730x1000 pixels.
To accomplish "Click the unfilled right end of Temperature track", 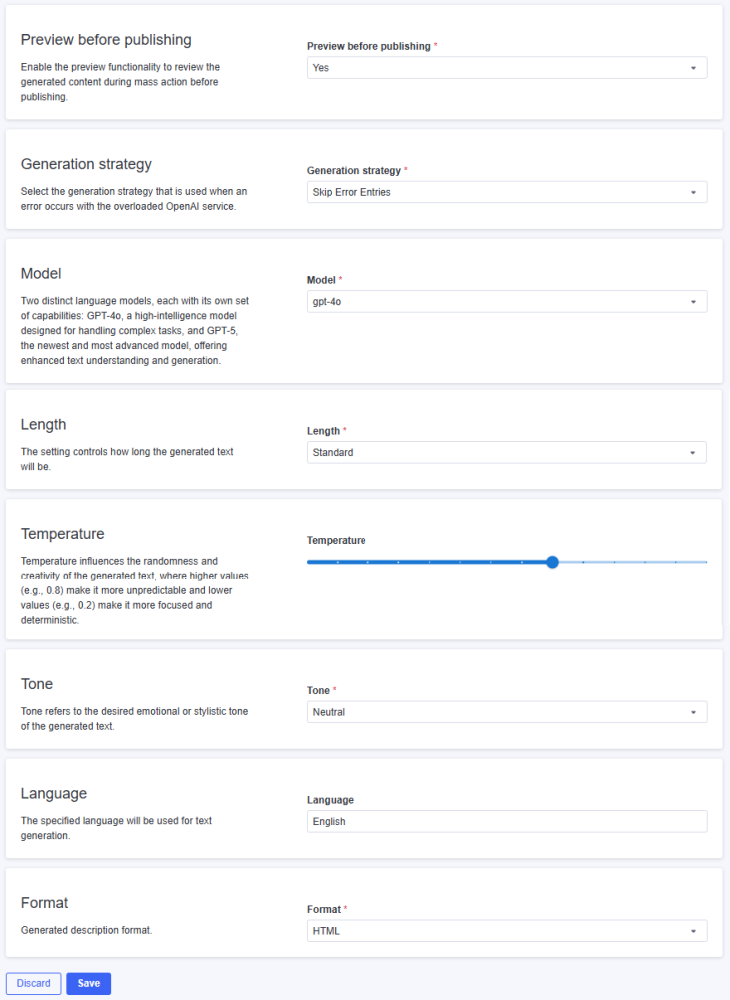I will click(x=700, y=562).
